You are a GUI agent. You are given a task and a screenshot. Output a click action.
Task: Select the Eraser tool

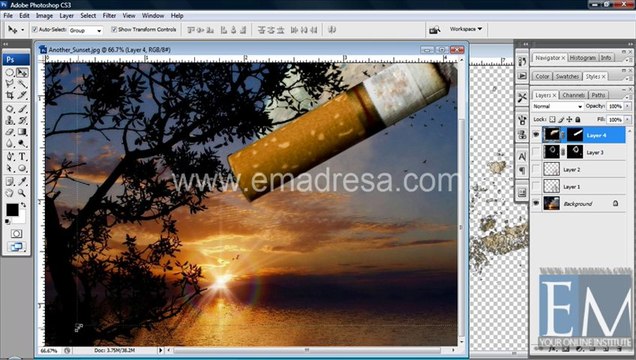click(x=10, y=132)
